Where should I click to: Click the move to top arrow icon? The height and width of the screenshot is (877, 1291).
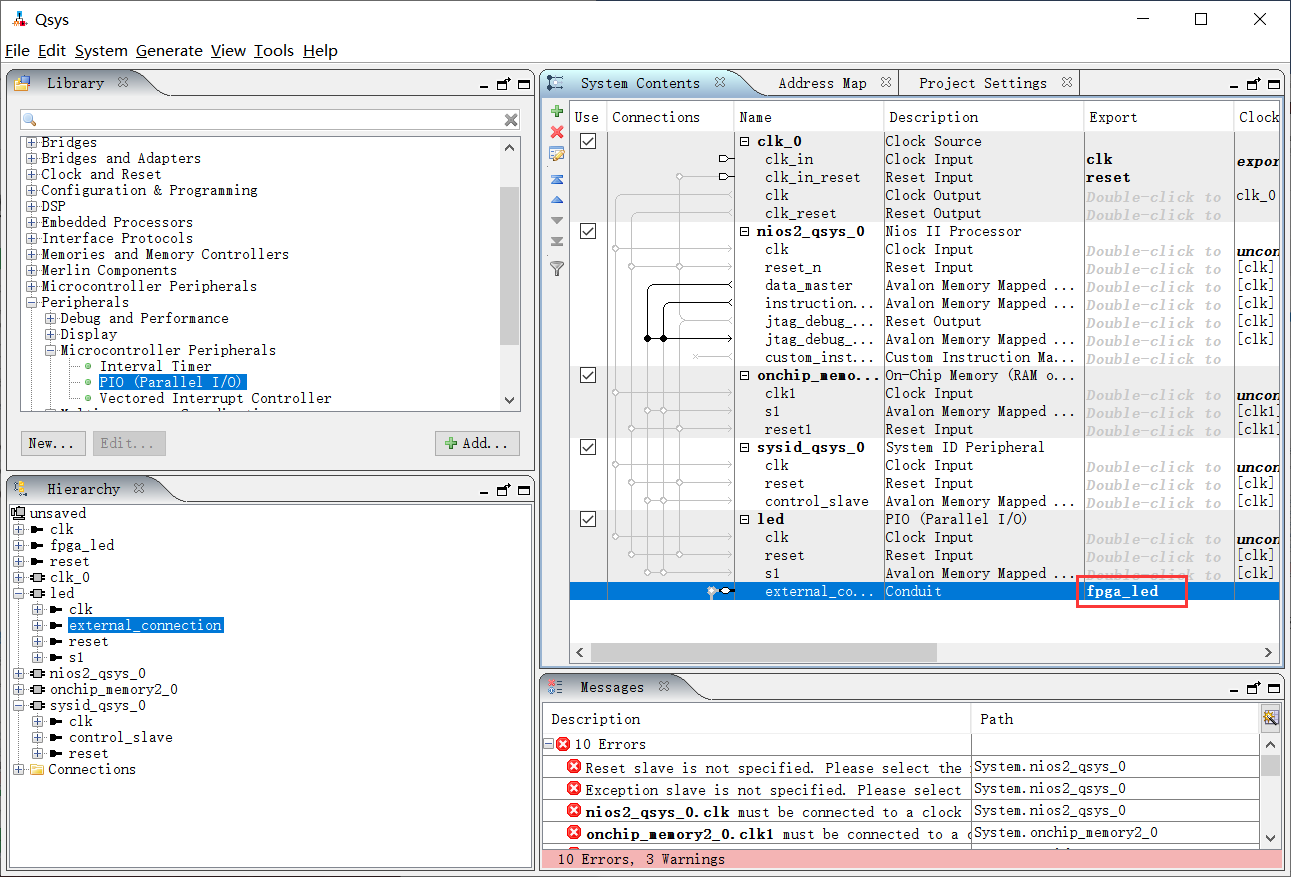point(557,179)
